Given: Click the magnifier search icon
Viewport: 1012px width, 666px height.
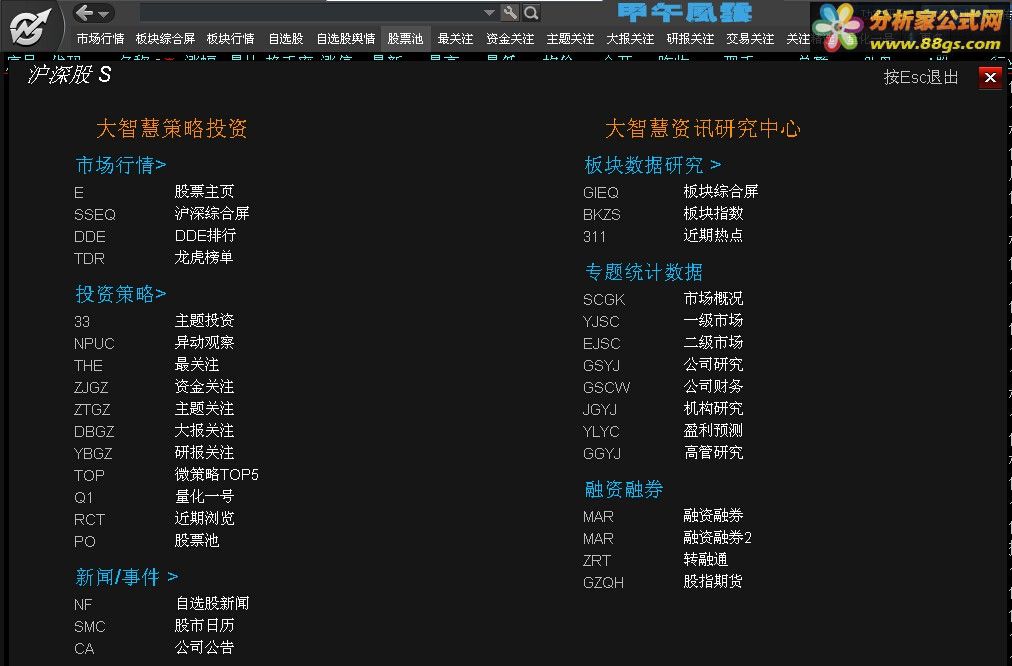Looking at the screenshot, I should [x=531, y=12].
